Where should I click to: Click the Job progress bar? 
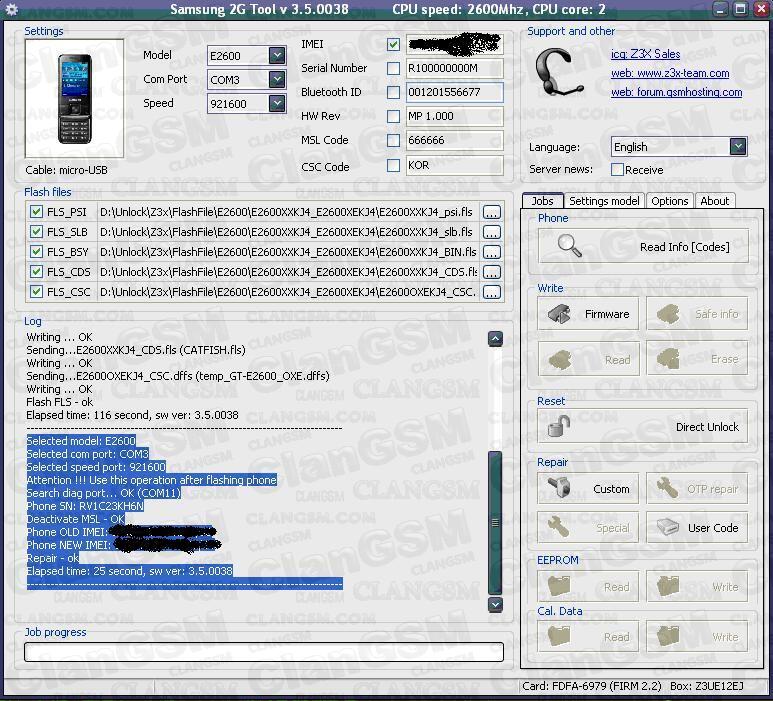[264, 652]
